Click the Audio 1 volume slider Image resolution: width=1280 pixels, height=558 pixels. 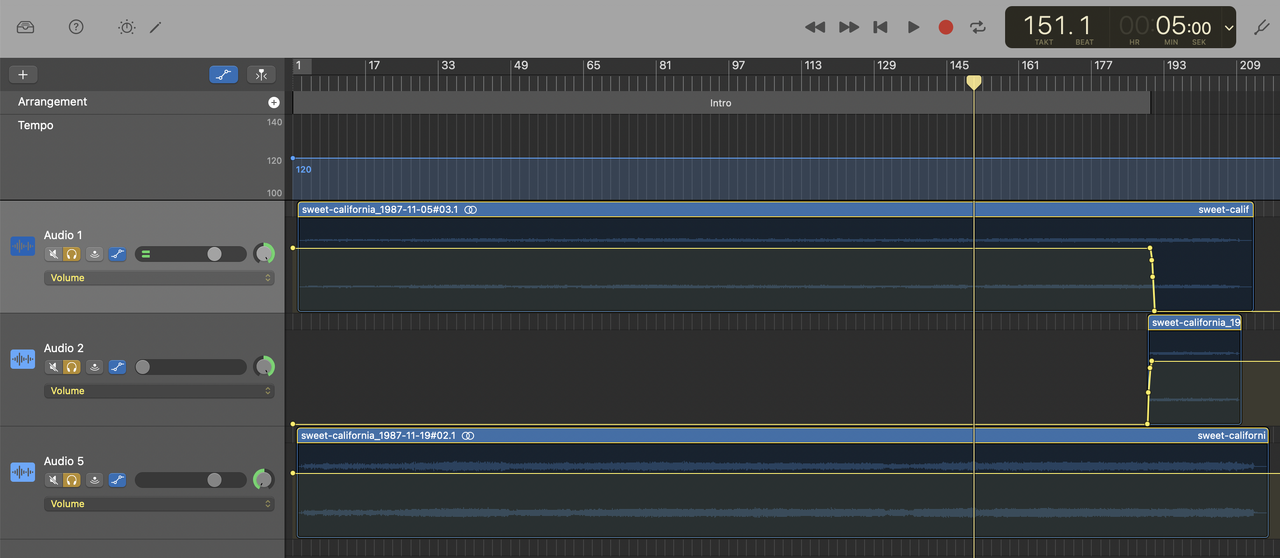coord(190,254)
